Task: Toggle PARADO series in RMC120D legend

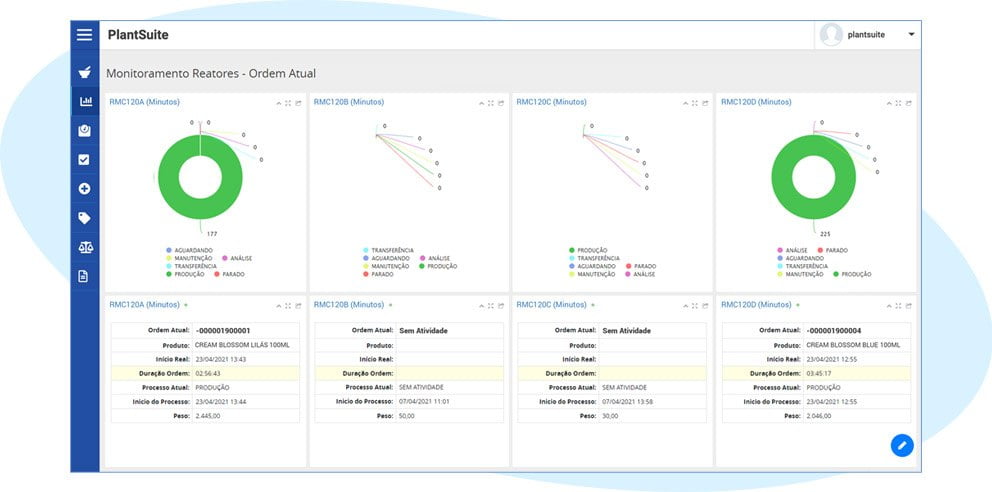Action: tap(832, 250)
